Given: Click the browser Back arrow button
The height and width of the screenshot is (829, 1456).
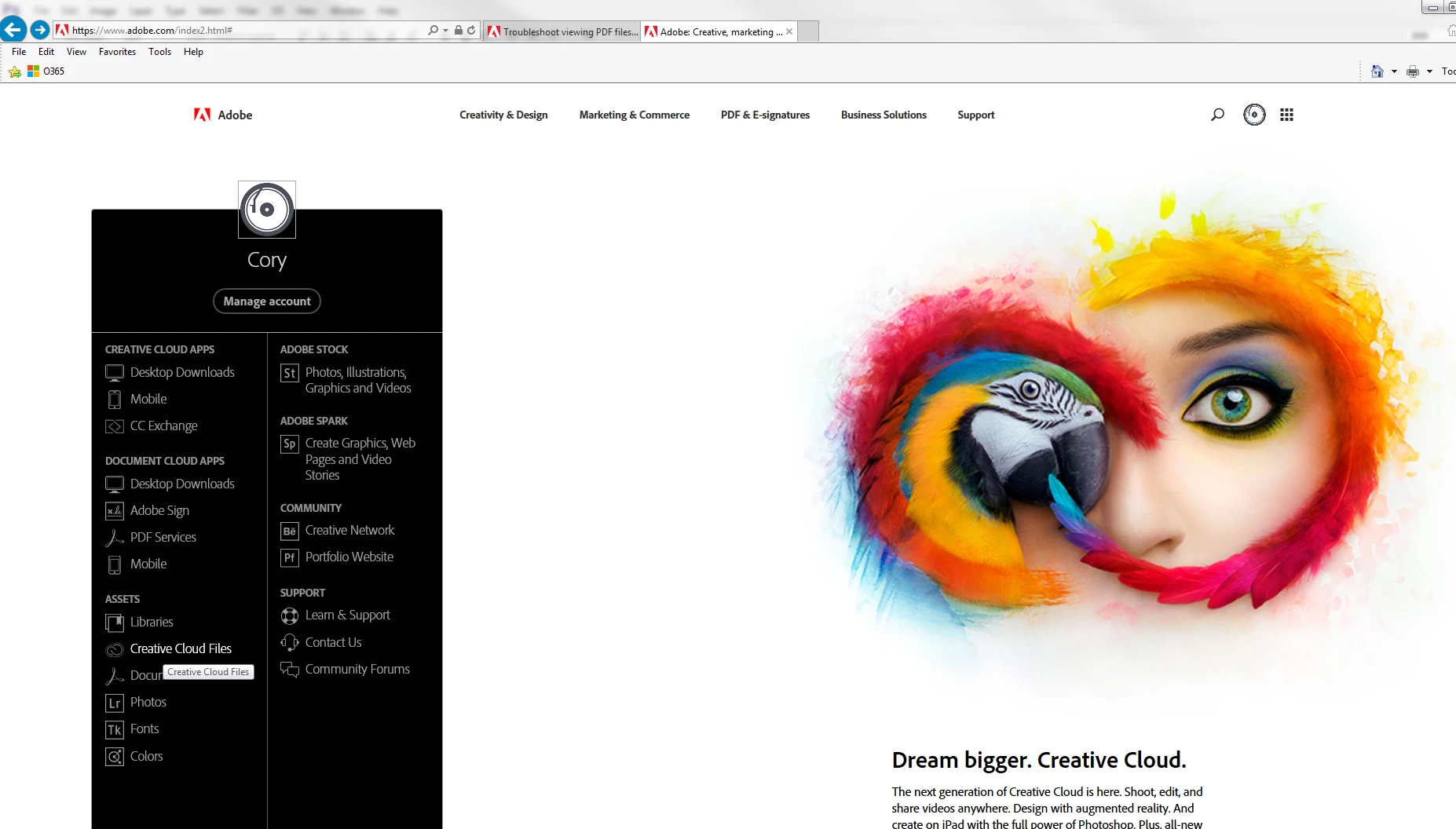Looking at the screenshot, I should pyautogui.click(x=13, y=30).
